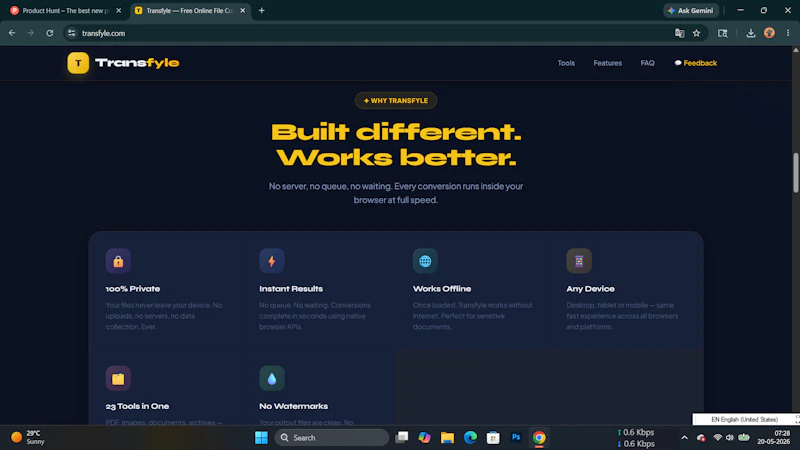Click the Feedback link in header
The height and width of the screenshot is (450, 800).
(695, 63)
